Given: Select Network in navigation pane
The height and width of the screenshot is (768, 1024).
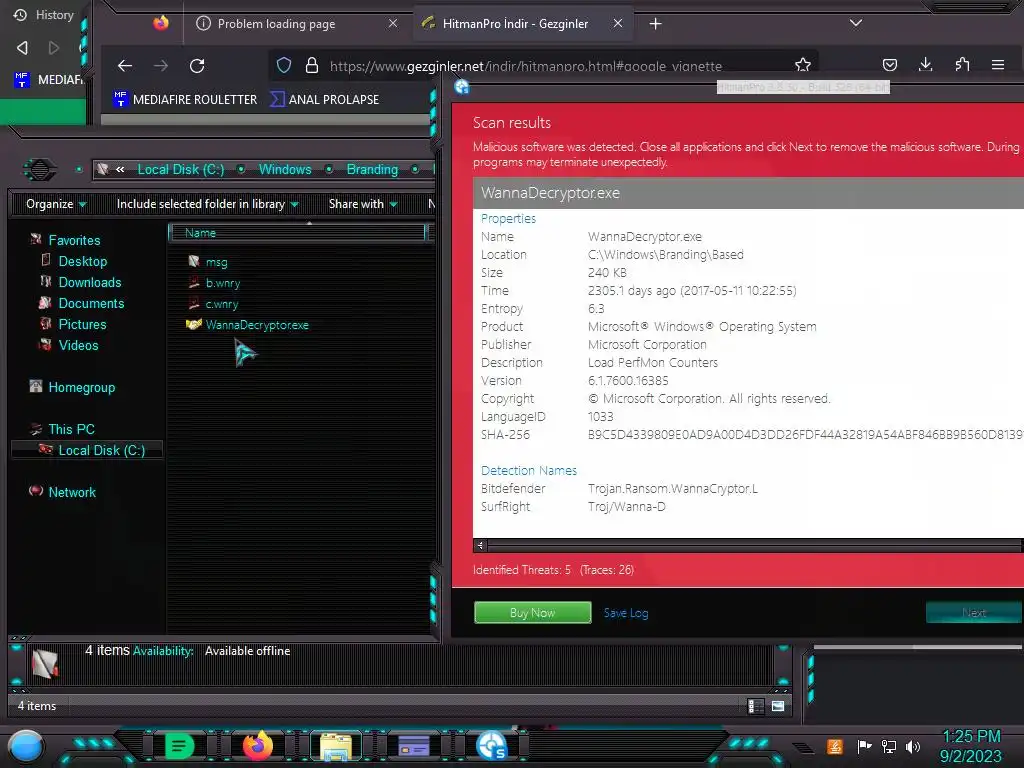Looking at the screenshot, I should 63,492.
